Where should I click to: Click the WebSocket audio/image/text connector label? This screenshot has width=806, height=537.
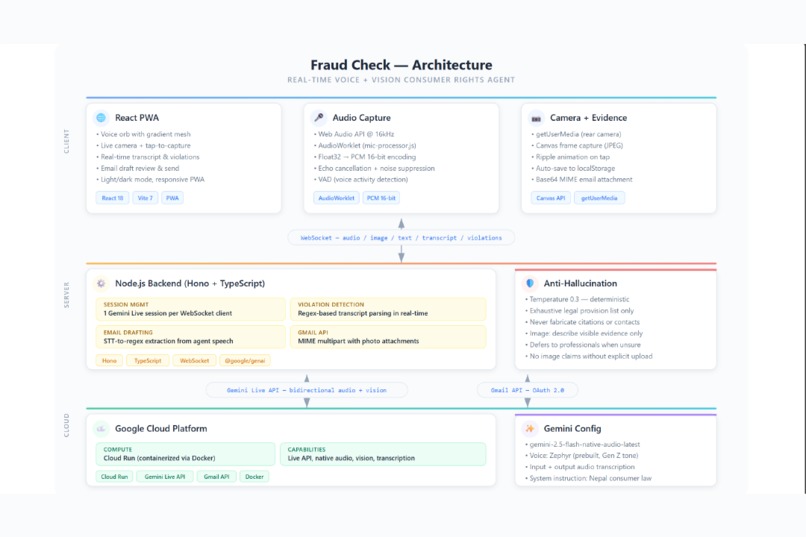[401, 238]
